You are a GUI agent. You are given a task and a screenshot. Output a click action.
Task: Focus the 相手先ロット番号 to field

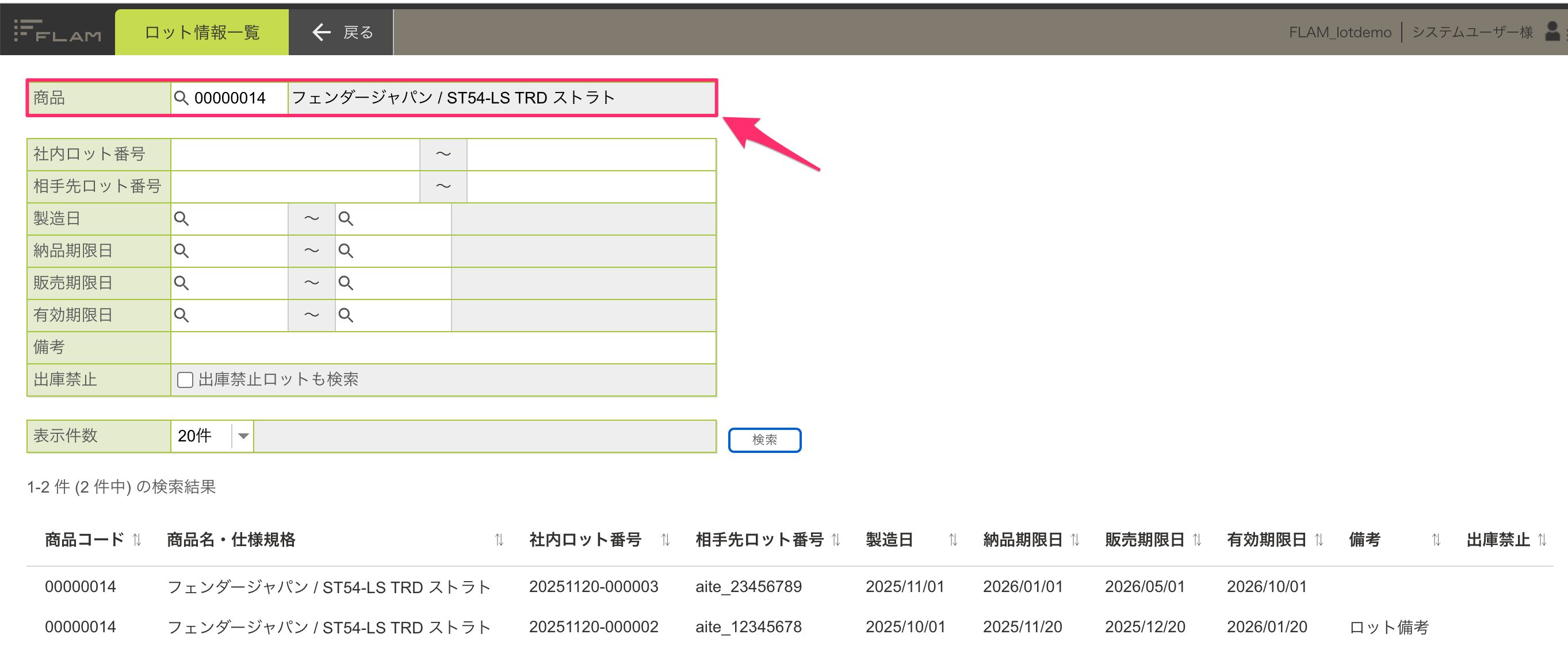pos(591,187)
